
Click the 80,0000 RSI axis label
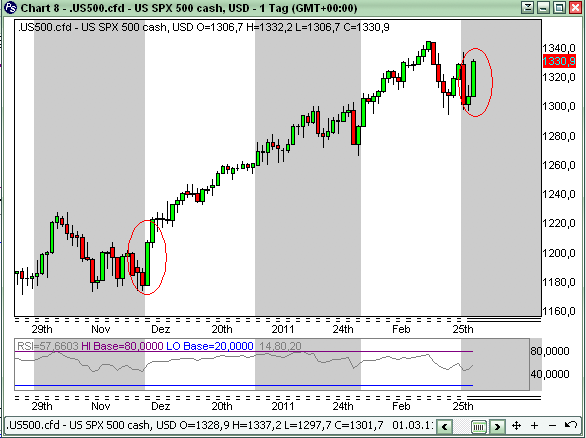tap(550, 351)
